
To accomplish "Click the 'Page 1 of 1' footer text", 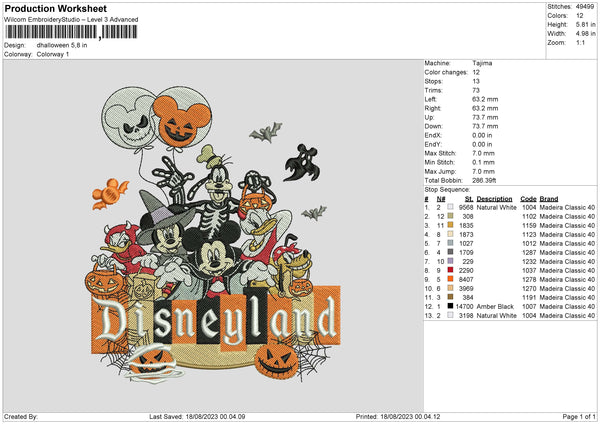I will click(579, 416).
